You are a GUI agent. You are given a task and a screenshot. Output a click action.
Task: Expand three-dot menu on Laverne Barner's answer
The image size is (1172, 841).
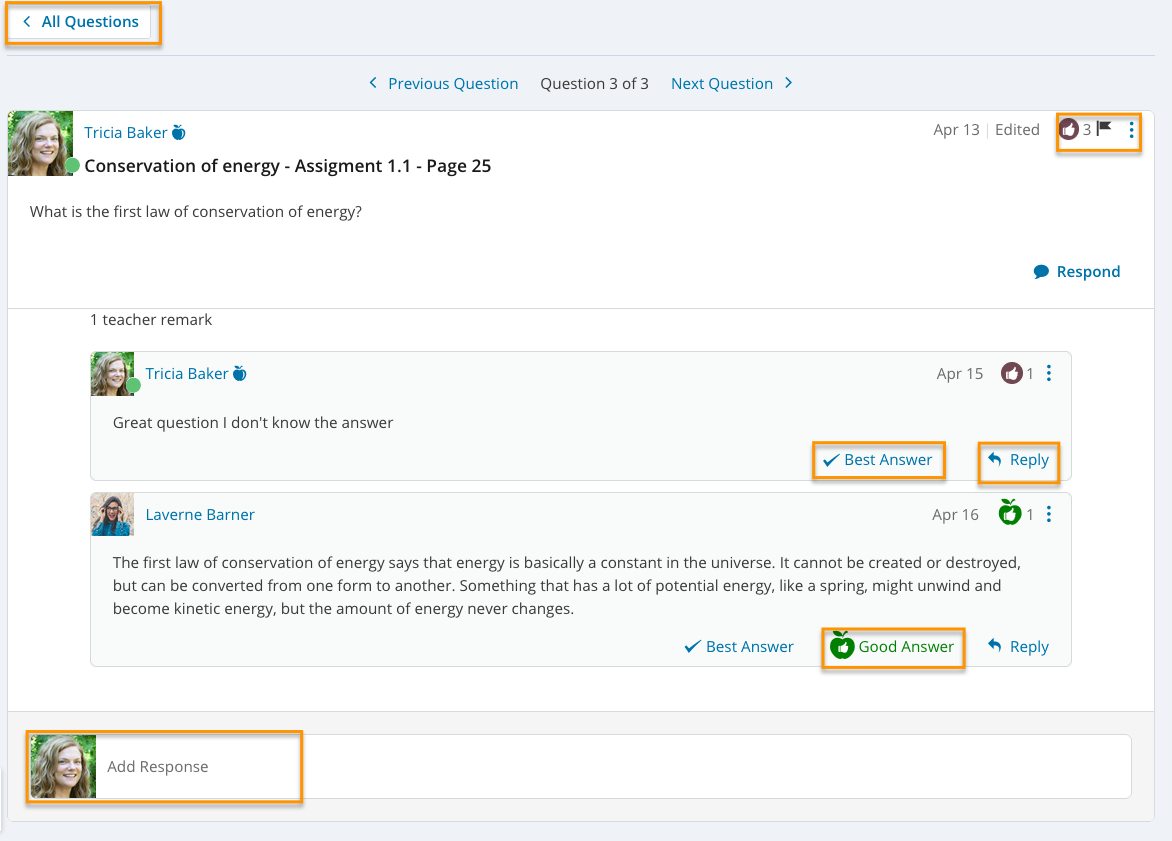click(1049, 514)
